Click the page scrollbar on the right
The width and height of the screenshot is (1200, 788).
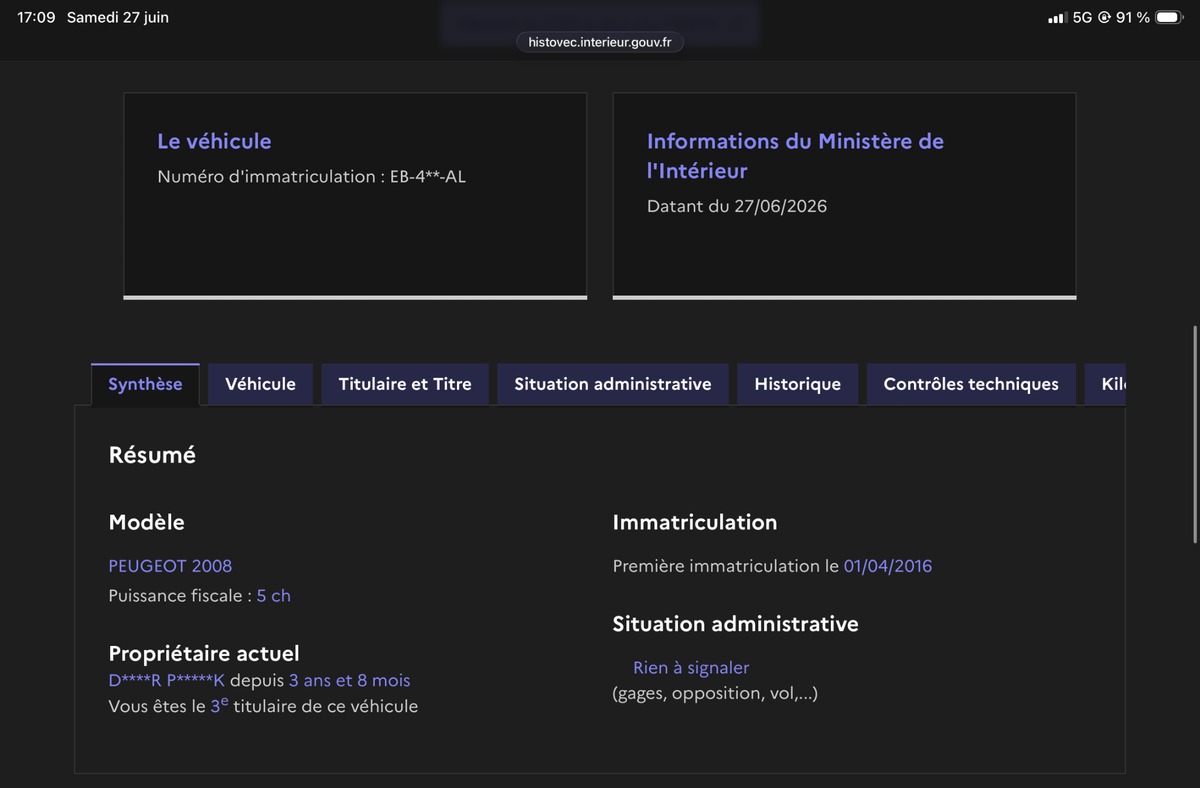[1196, 434]
